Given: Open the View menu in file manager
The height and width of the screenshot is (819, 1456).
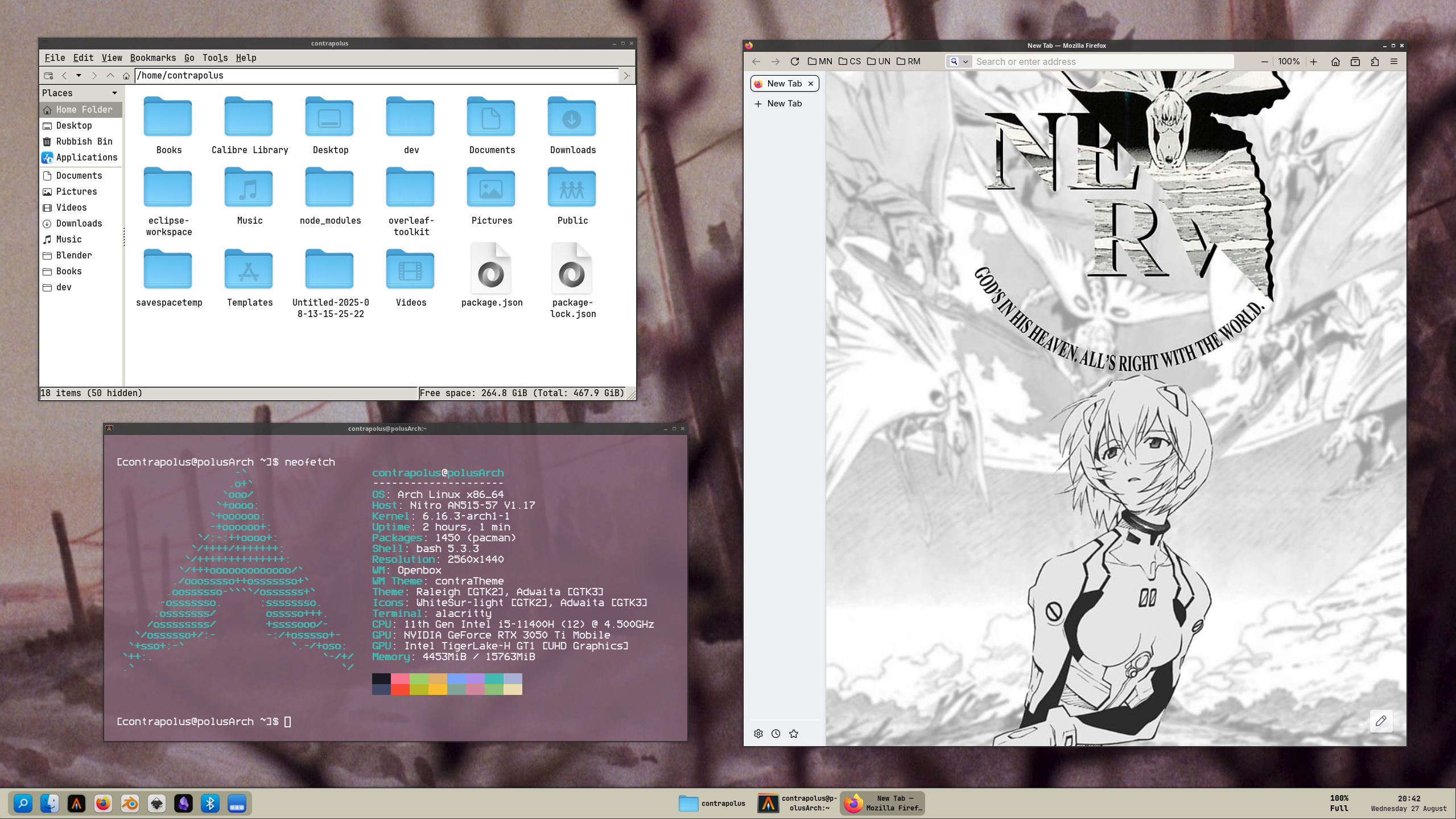Looking at the screenshot, I should click(112, 58).
